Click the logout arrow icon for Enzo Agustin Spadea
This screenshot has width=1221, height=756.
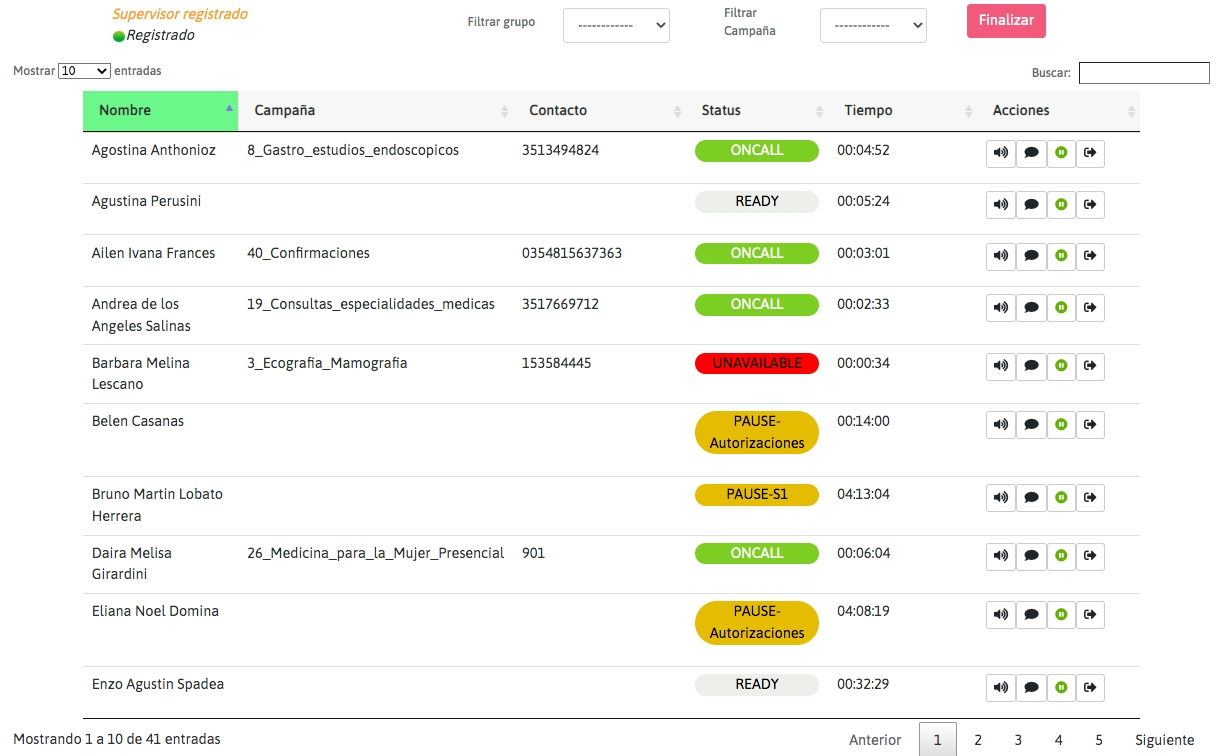(x=1091, y=687)
